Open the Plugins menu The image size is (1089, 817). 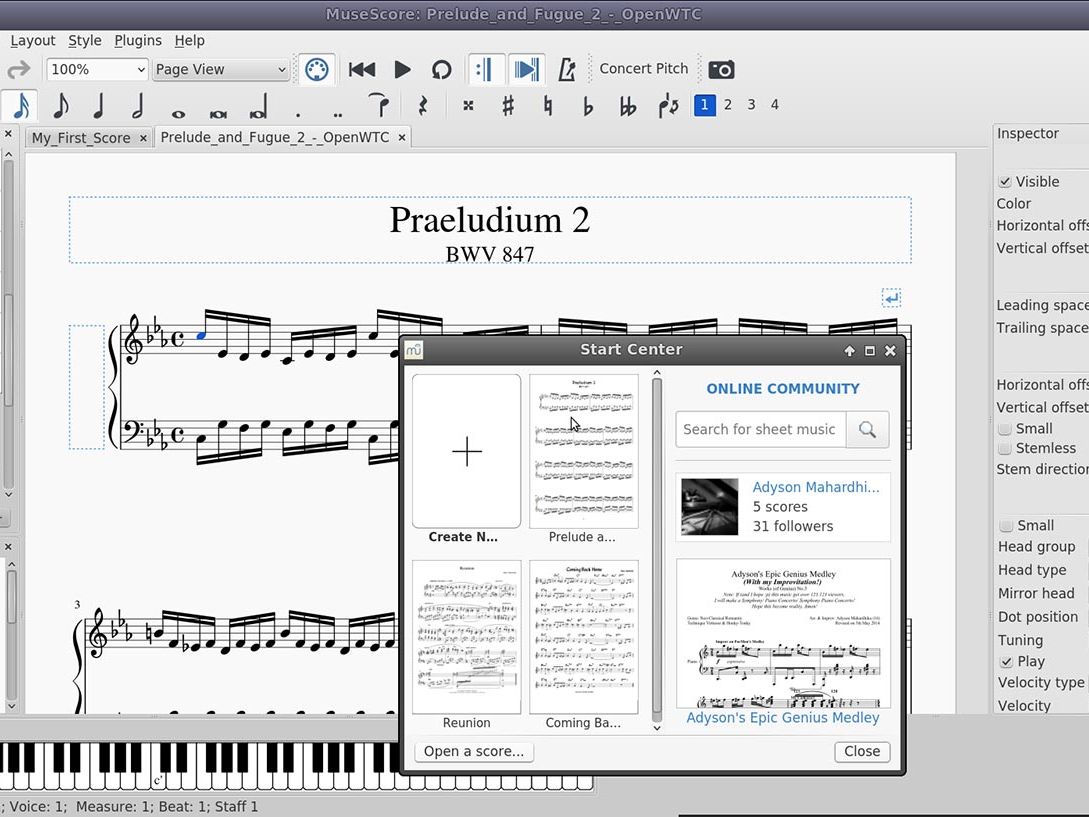tap(138, 41)
